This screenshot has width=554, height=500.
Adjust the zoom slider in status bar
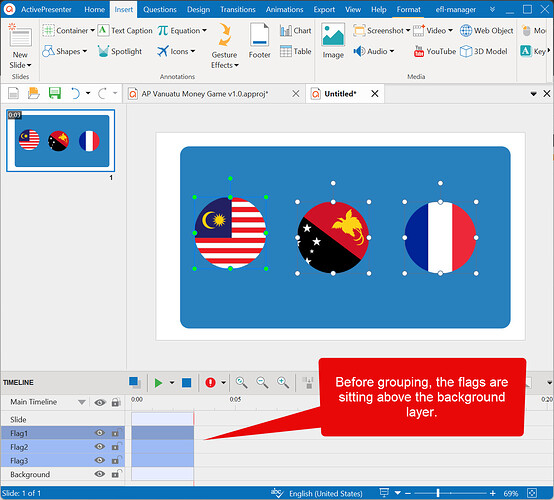click(x=438, y=493)
